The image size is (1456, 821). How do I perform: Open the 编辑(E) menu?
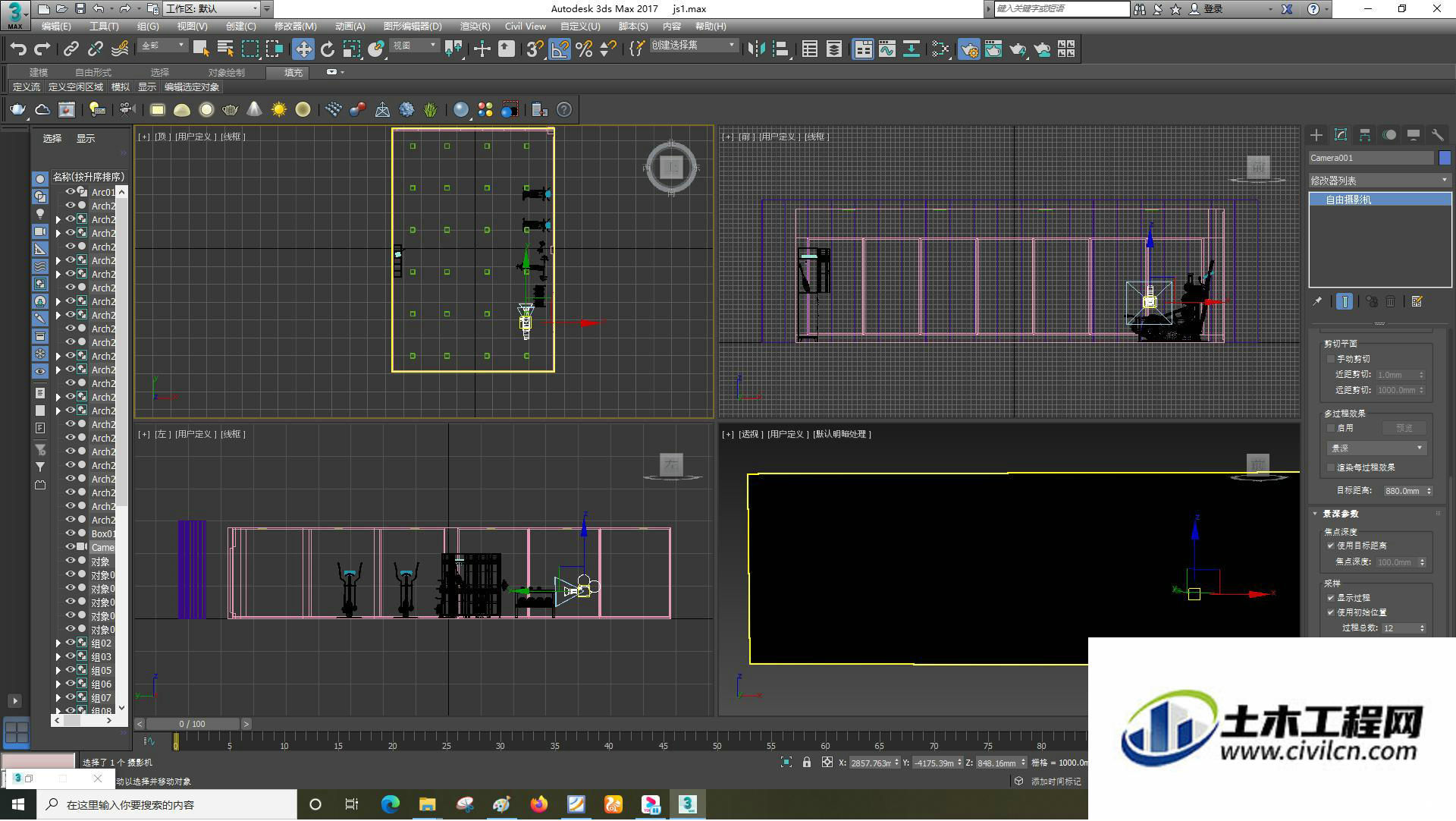click(x=56, y=27)
